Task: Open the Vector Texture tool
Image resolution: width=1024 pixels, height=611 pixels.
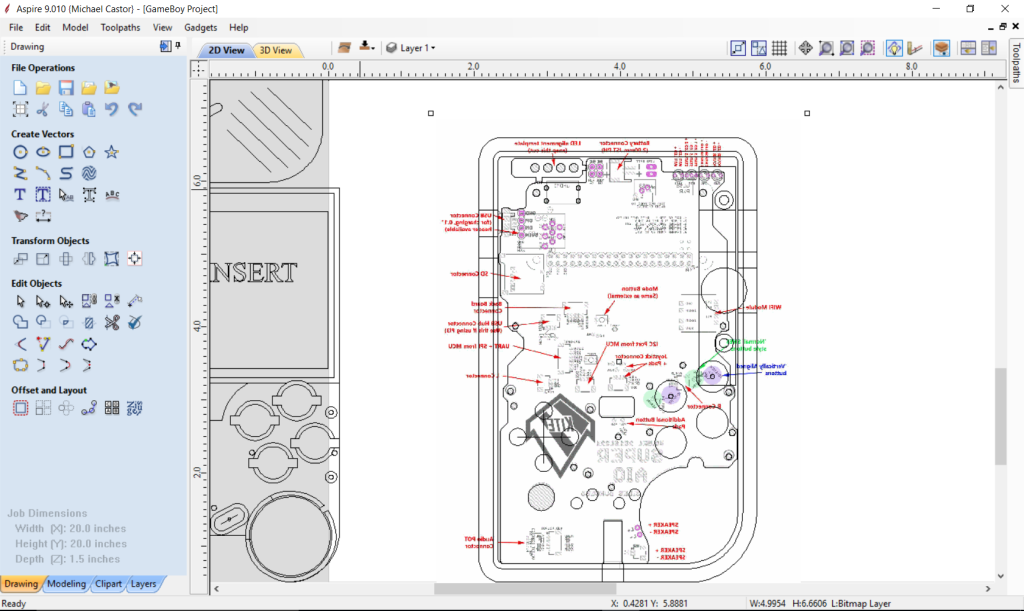Action: click(89, 173)
